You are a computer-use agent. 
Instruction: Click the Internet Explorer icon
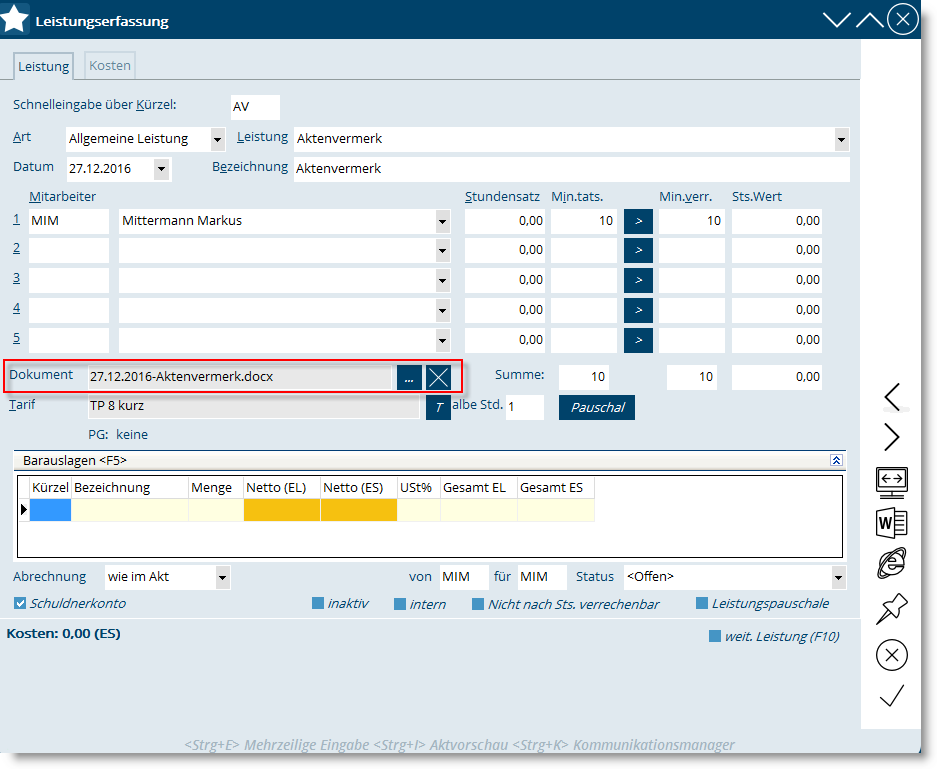point(892,563)
